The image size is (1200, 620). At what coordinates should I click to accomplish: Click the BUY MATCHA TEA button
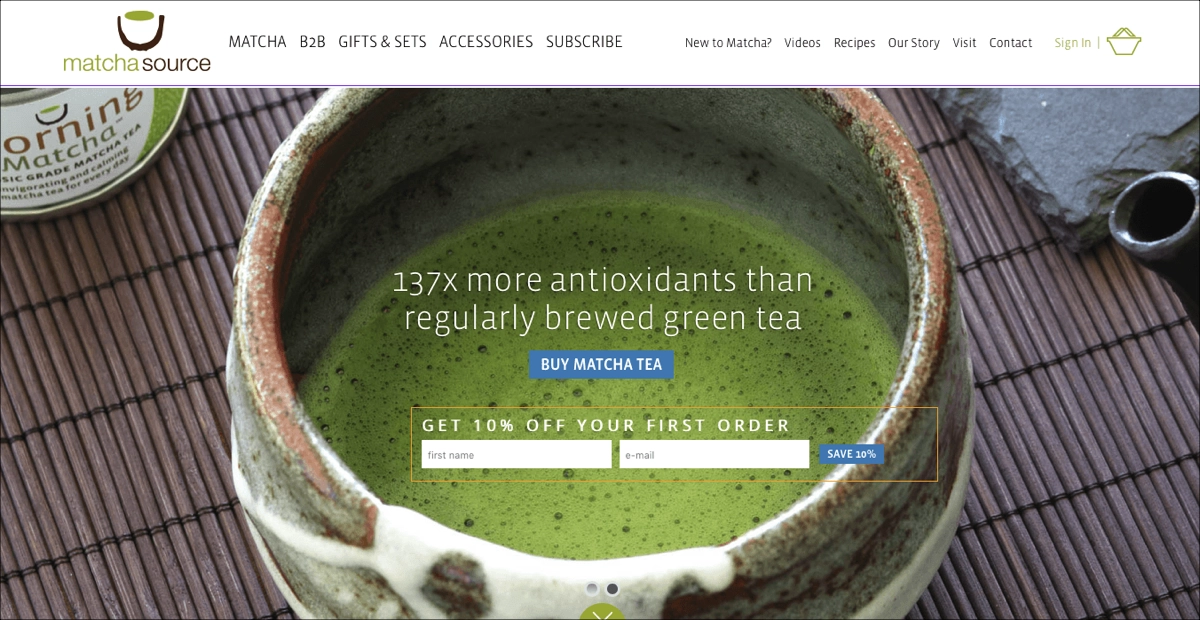coord(601,365)
